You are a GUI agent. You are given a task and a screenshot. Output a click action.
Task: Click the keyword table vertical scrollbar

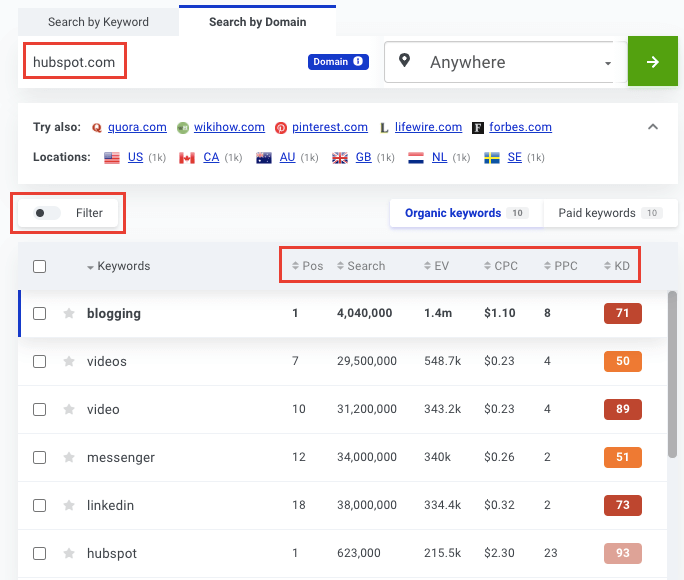click(672, 374)
